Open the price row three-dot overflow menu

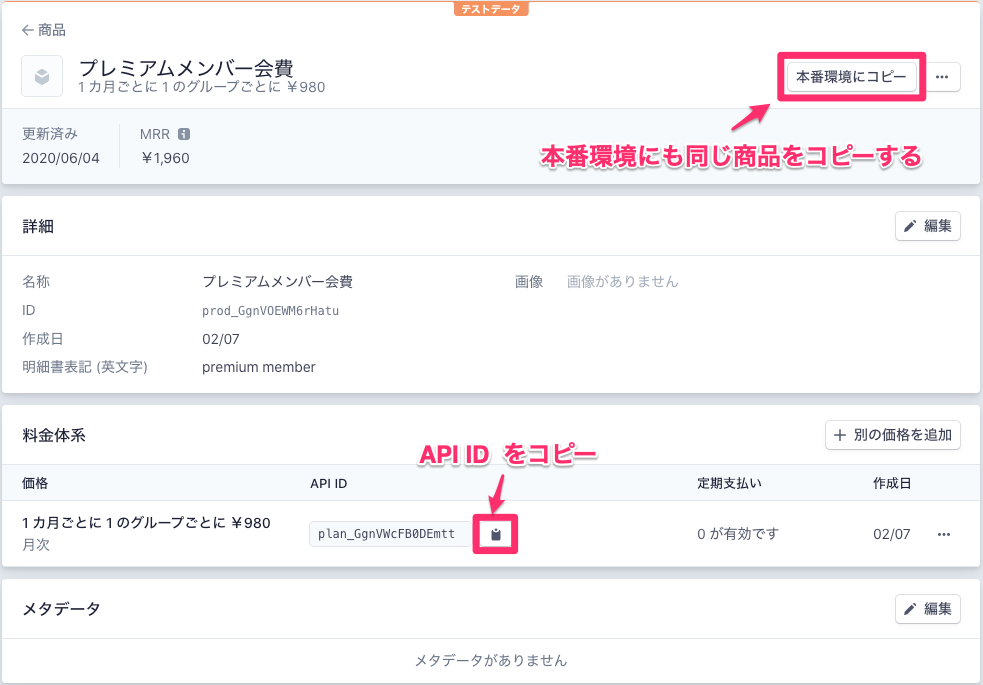coord(944,534)
